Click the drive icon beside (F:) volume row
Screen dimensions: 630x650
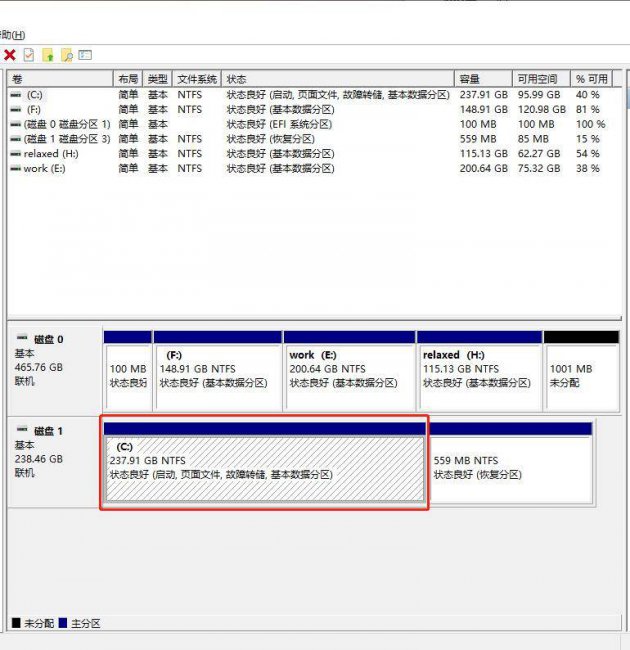coord(16,109)
